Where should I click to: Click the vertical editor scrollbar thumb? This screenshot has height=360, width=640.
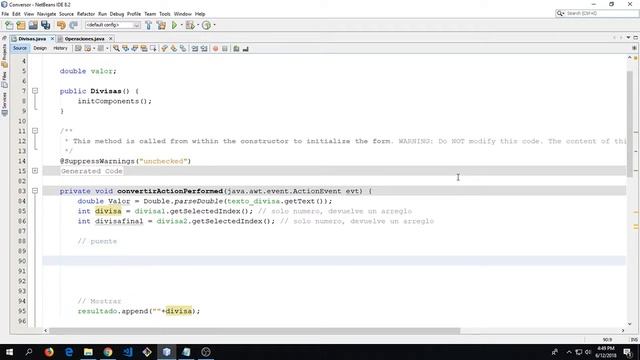coord(629,124)
